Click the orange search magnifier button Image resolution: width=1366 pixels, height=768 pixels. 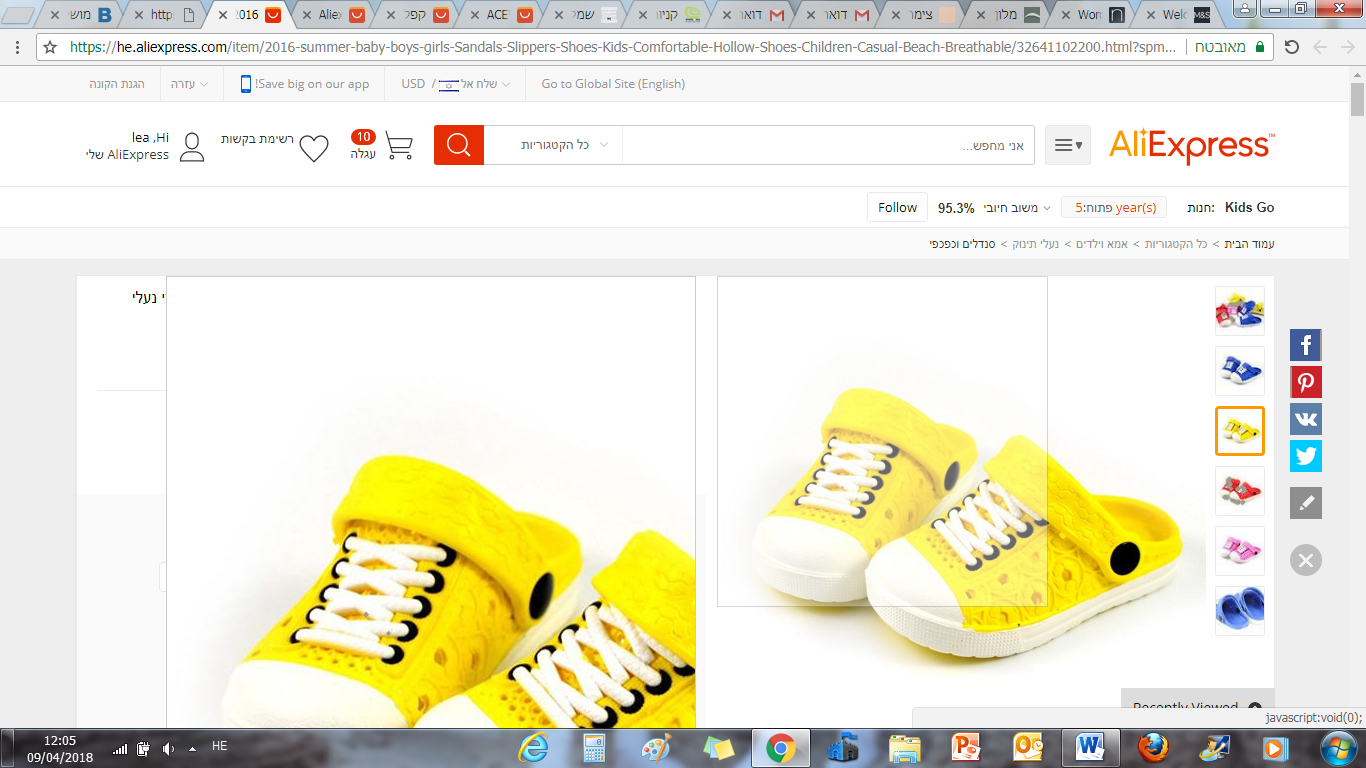[459, 145]
